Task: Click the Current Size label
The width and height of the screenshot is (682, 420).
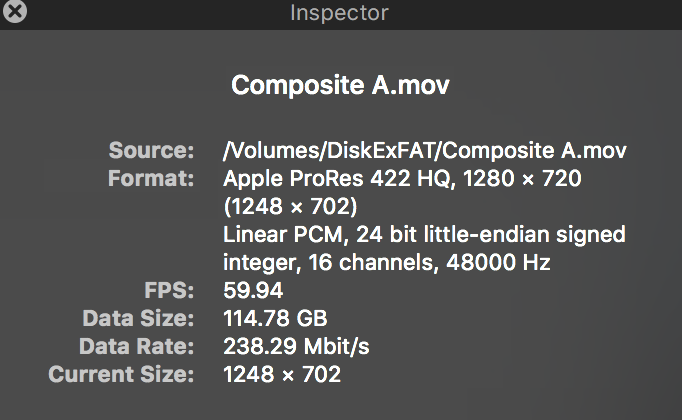Action: (121, 375)
